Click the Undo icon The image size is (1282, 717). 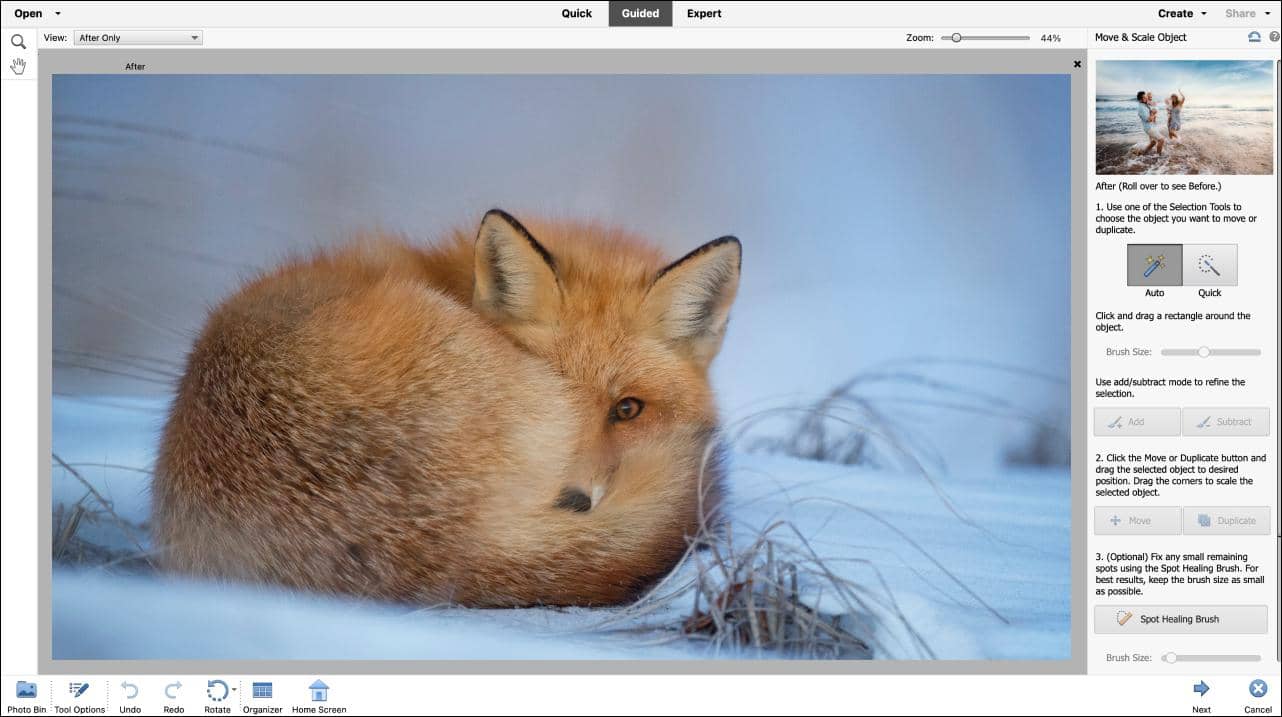129,689
